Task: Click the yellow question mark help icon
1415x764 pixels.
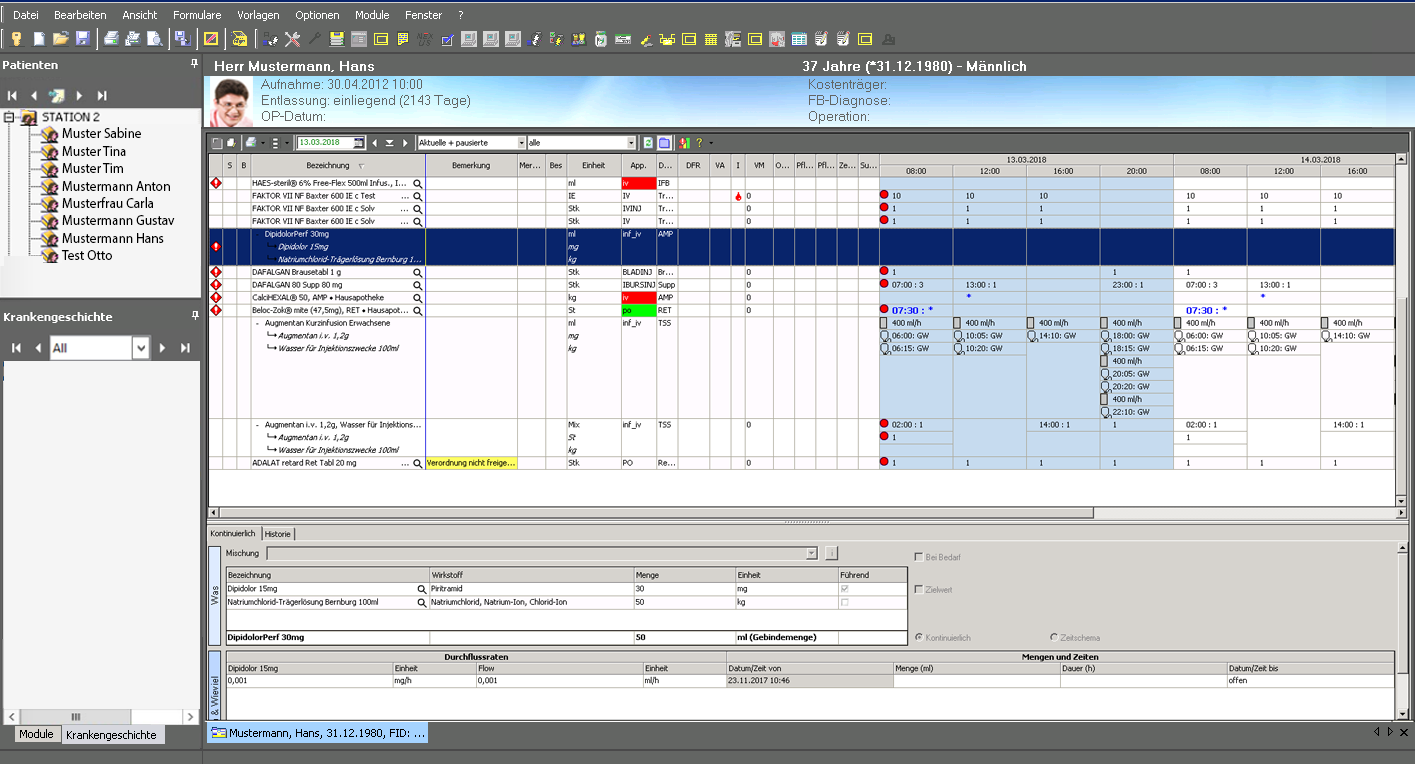Action: click(697, 143)
